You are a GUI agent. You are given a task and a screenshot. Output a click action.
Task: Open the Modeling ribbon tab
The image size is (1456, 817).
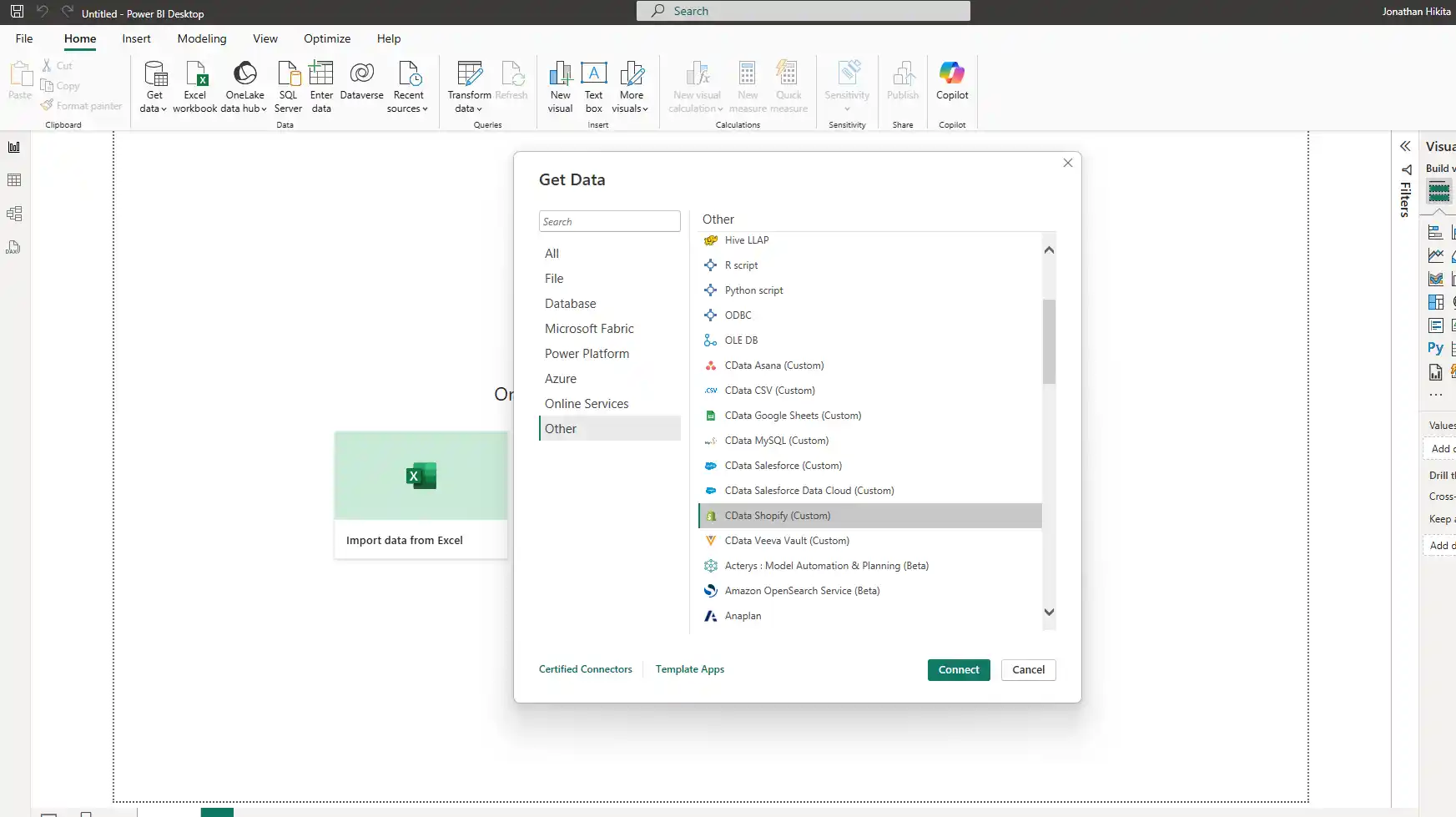(x=201, y=38)
